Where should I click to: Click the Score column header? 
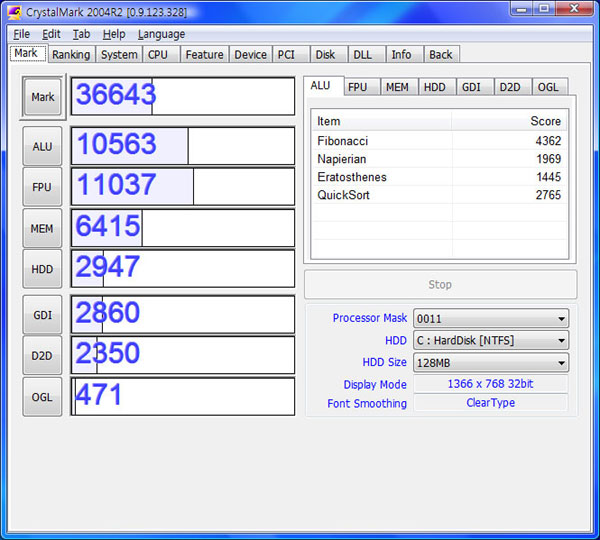(x=509, y=121)
